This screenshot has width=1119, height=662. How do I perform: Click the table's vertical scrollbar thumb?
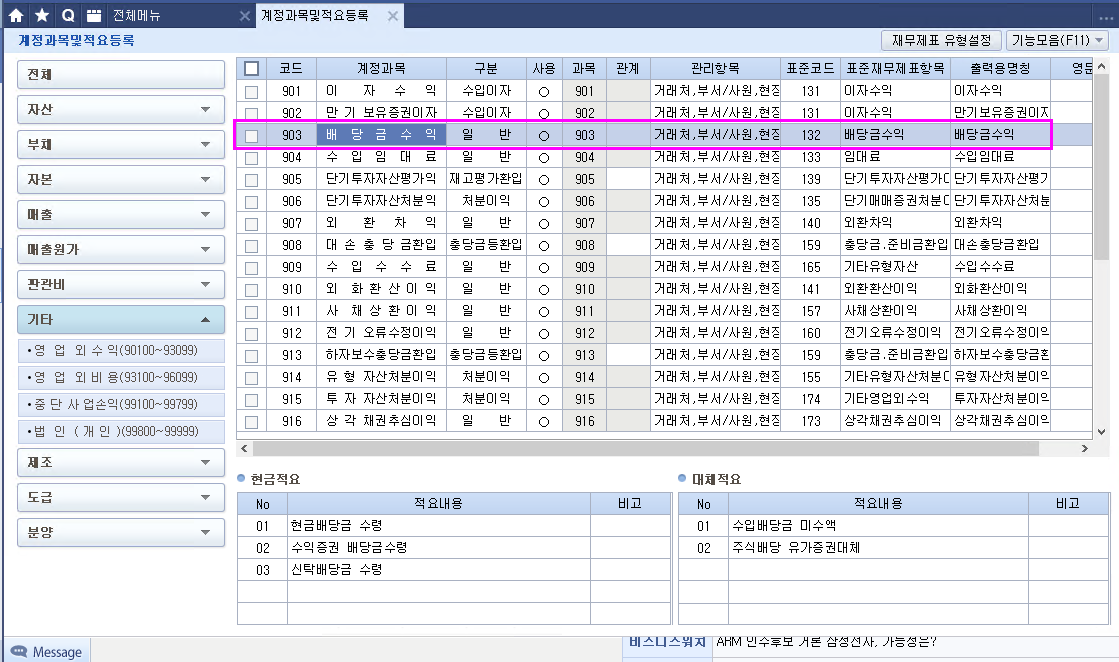(x=1101, y=167)
